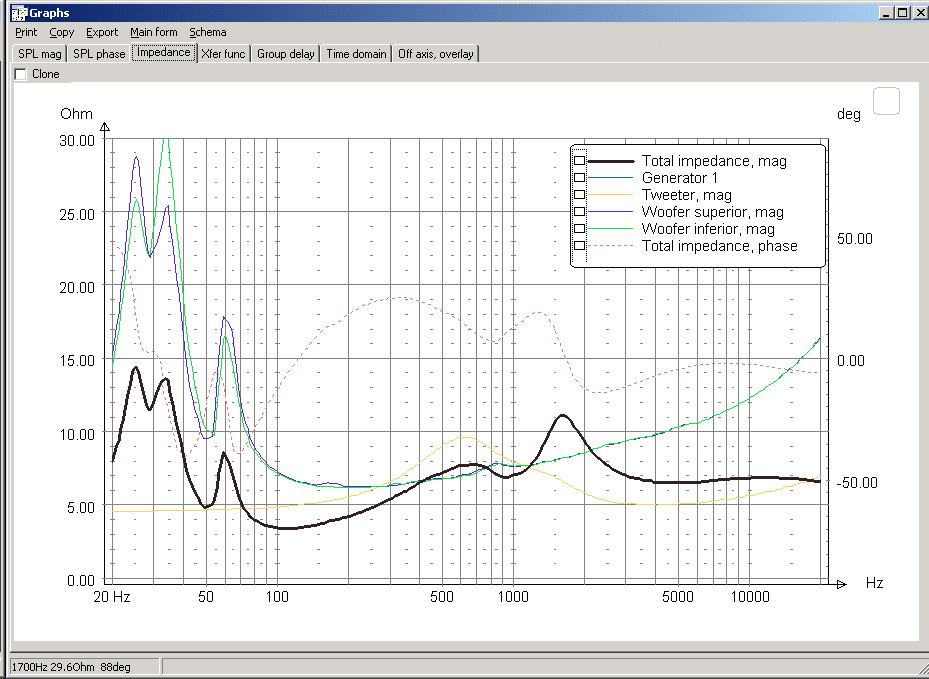Click the blank square button near deg
The width and height of the screenshot is (929, 679).
tap(886, 101)
